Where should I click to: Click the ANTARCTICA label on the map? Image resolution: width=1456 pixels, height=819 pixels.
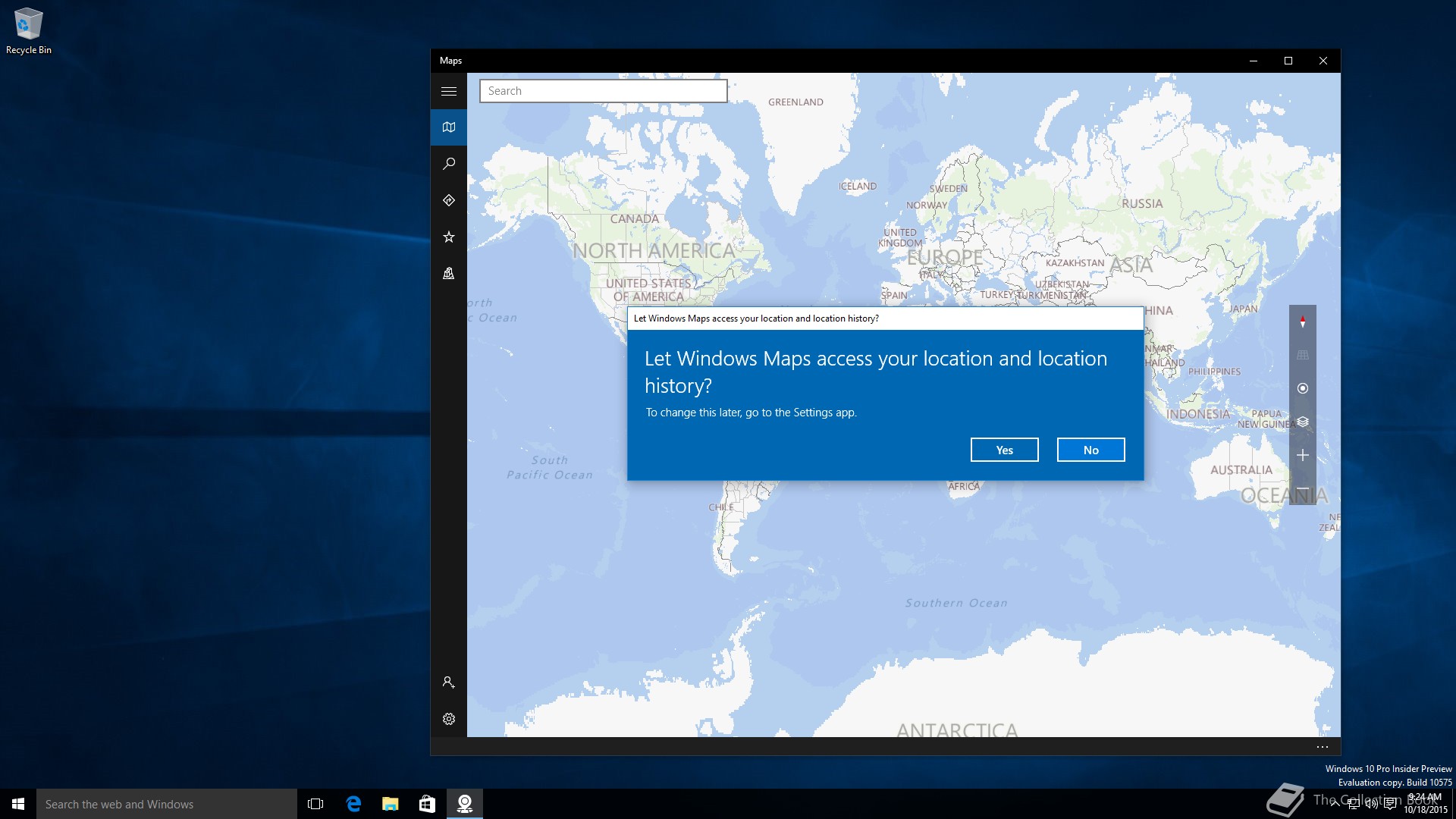[x=957, y=730]
